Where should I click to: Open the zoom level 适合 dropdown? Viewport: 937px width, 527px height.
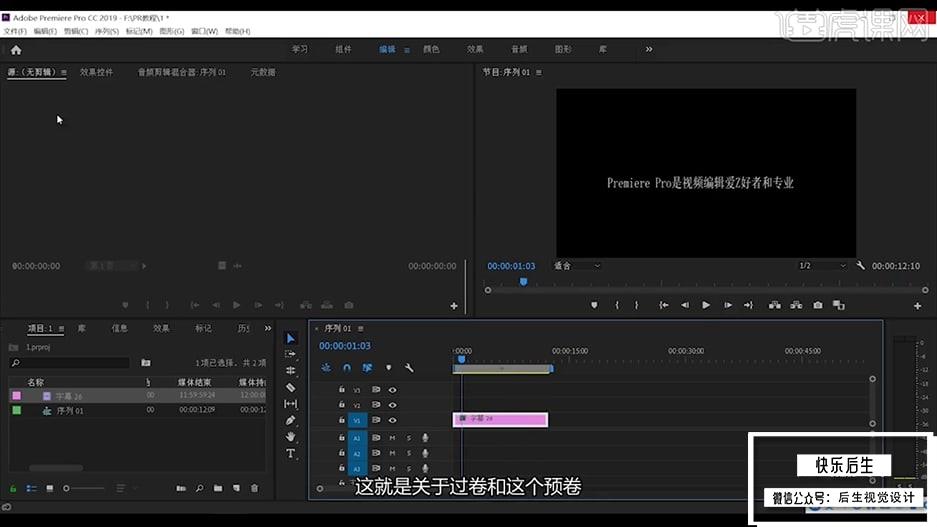tap(577, 266)
